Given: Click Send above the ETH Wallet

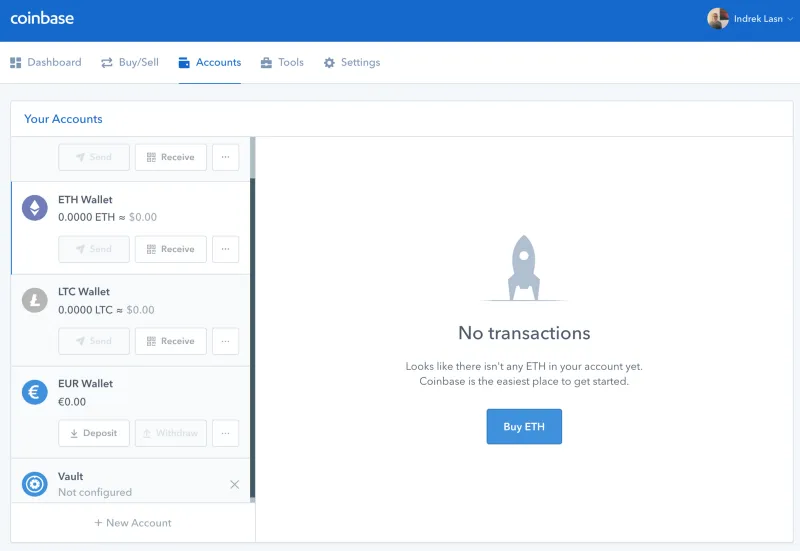Looking at the screenshot, I should pyautogui.click(x=94, y=157).
